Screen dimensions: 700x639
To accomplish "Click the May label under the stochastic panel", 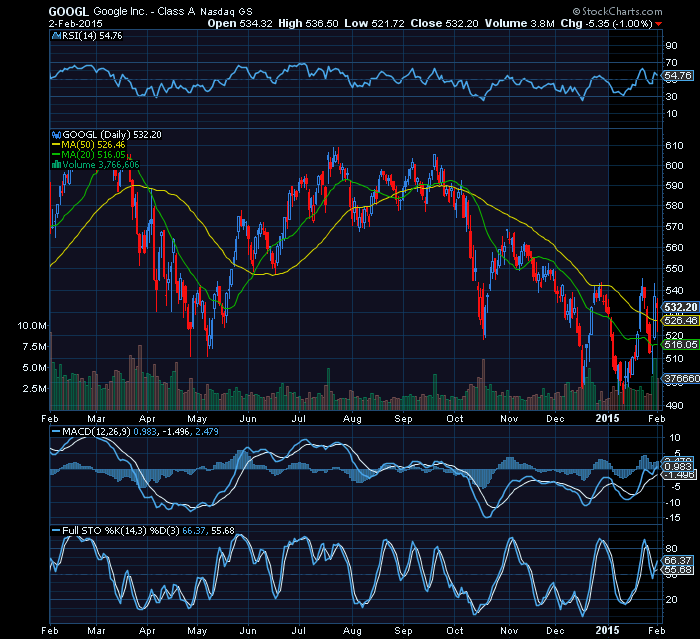I will (197, 631).
